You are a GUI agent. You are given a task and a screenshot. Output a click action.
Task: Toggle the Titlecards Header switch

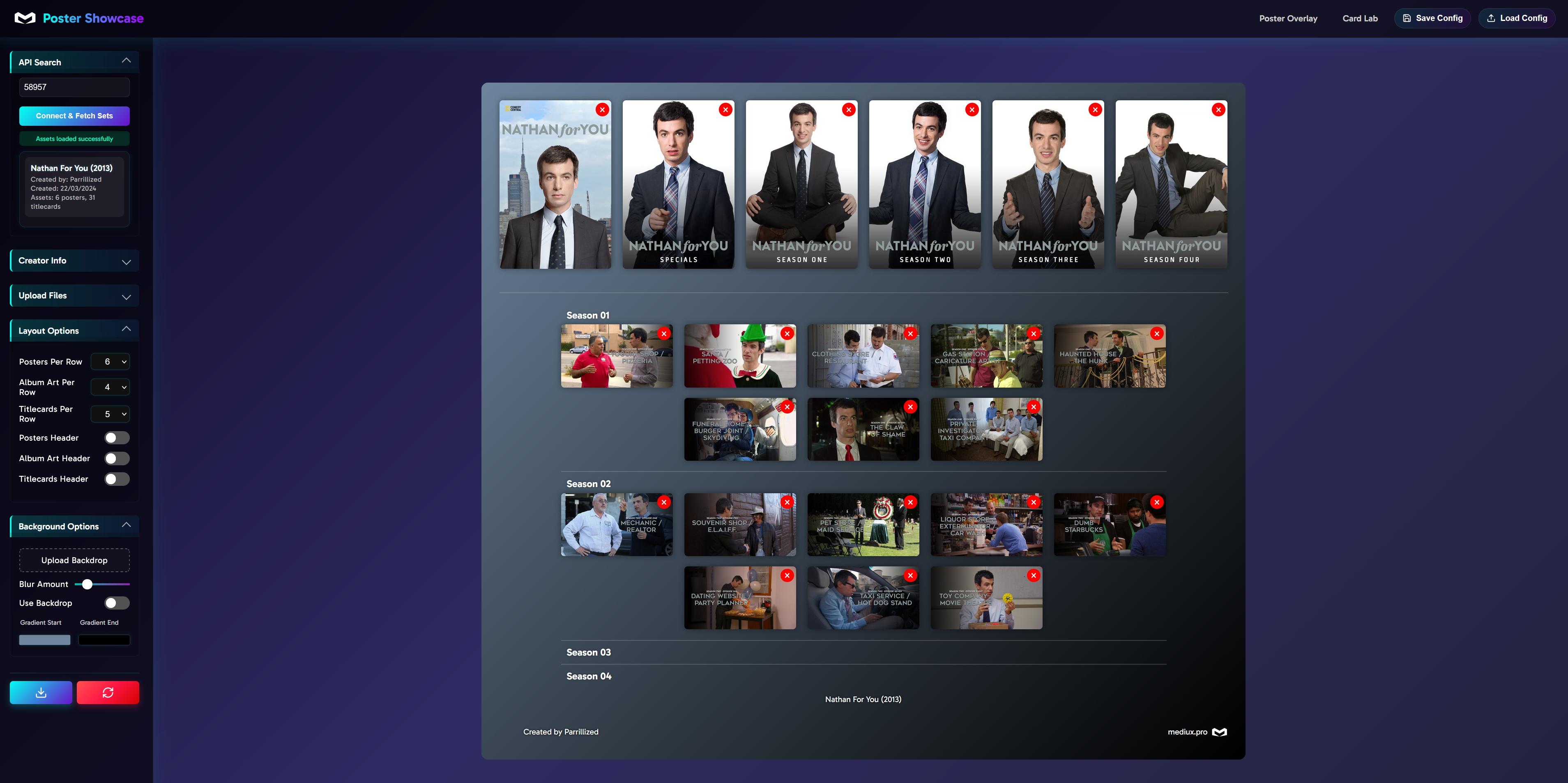(x=117, y=479)
